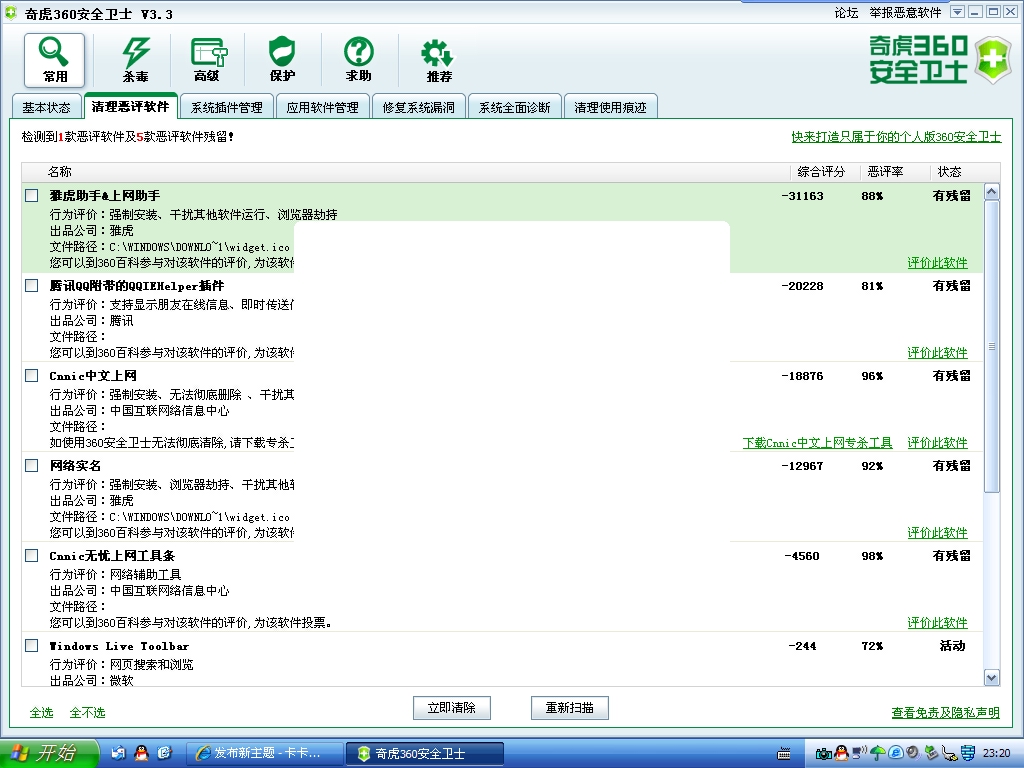
Task: Sort by the 状态 column header
Action: point(950,172)
